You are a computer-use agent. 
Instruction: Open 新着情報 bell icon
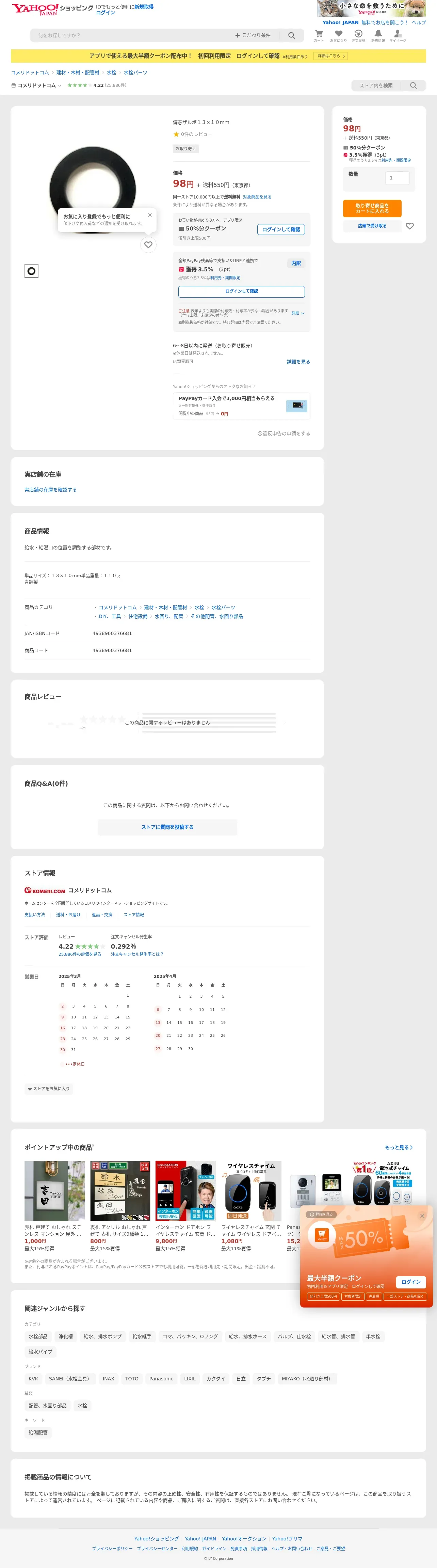tap(378, 36)
